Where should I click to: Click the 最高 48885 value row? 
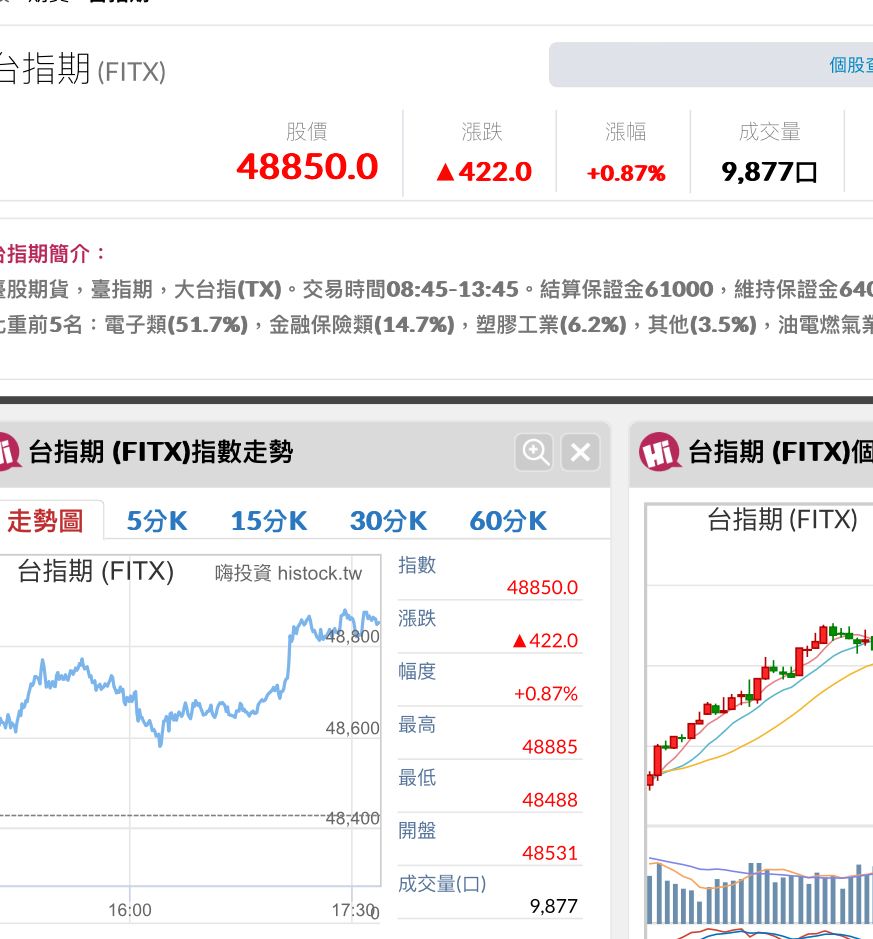pyautogui.click(x=490, y=736)
